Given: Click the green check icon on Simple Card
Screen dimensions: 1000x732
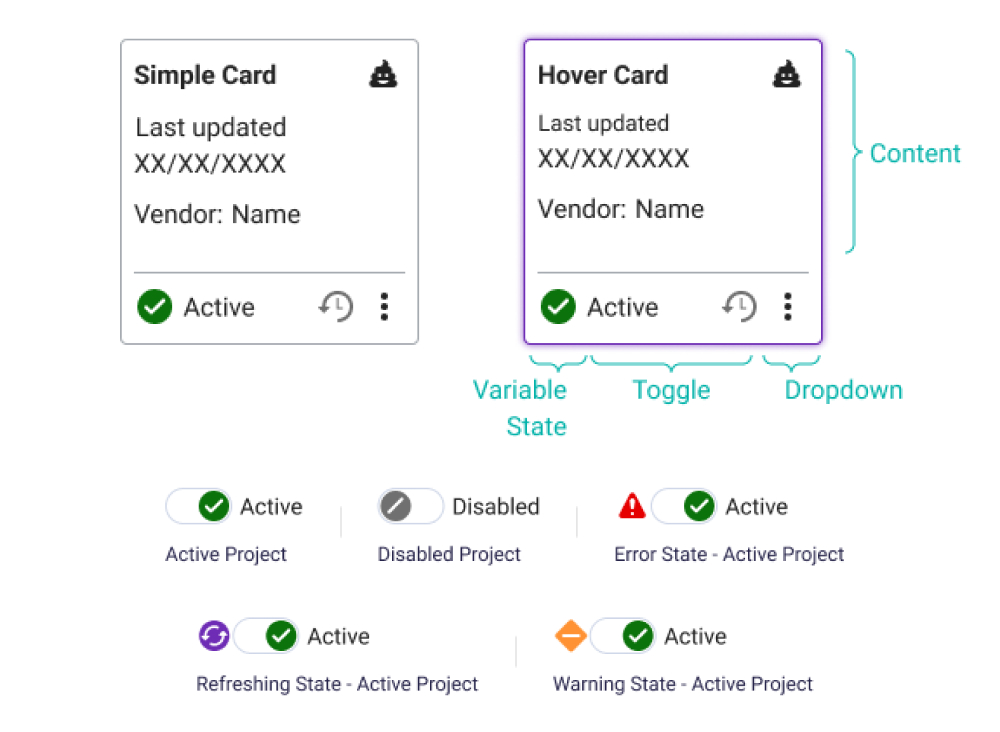Looking at the screenshot, I should click(x=155, y=307).
